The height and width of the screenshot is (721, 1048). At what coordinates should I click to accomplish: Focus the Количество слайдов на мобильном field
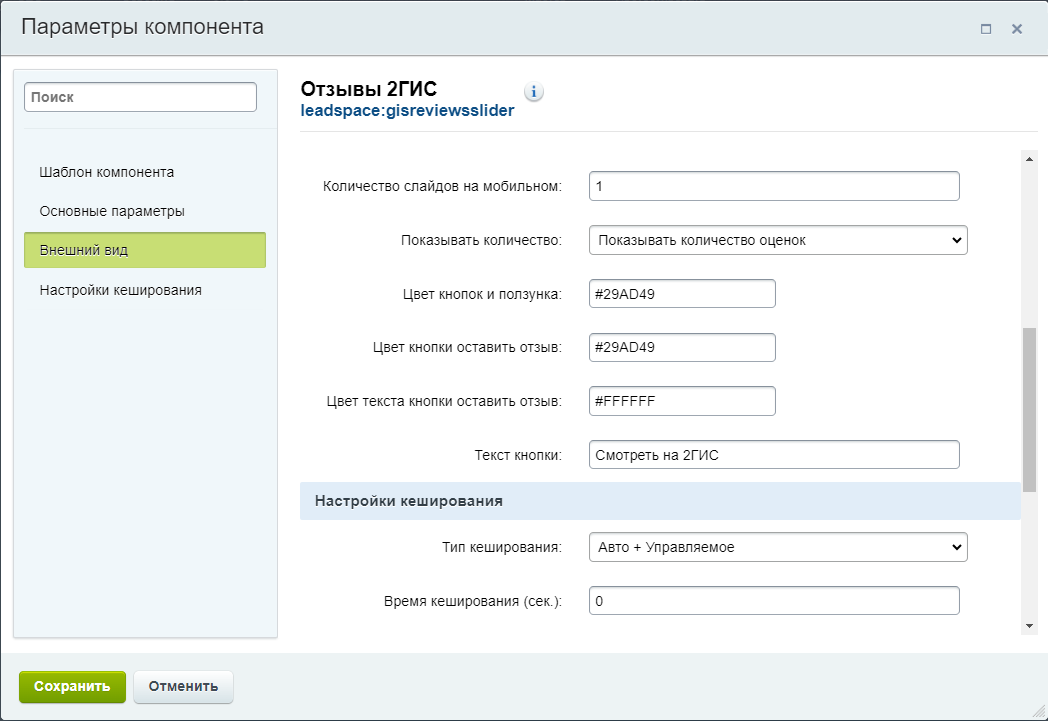773,186
